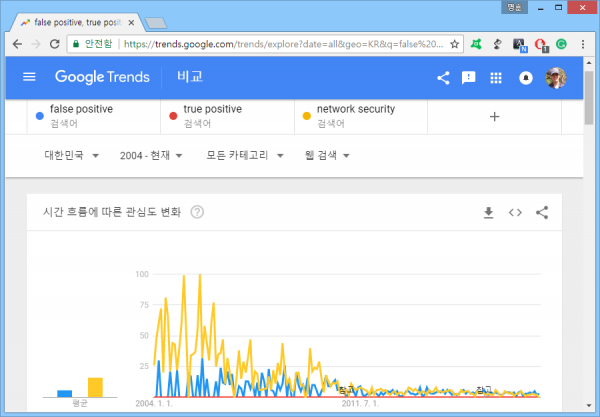Open help icon beside 시간 흐름에 따른 관심도 변화
The height and width of the screenshot is (417, 600).
(x=197, y=212)
